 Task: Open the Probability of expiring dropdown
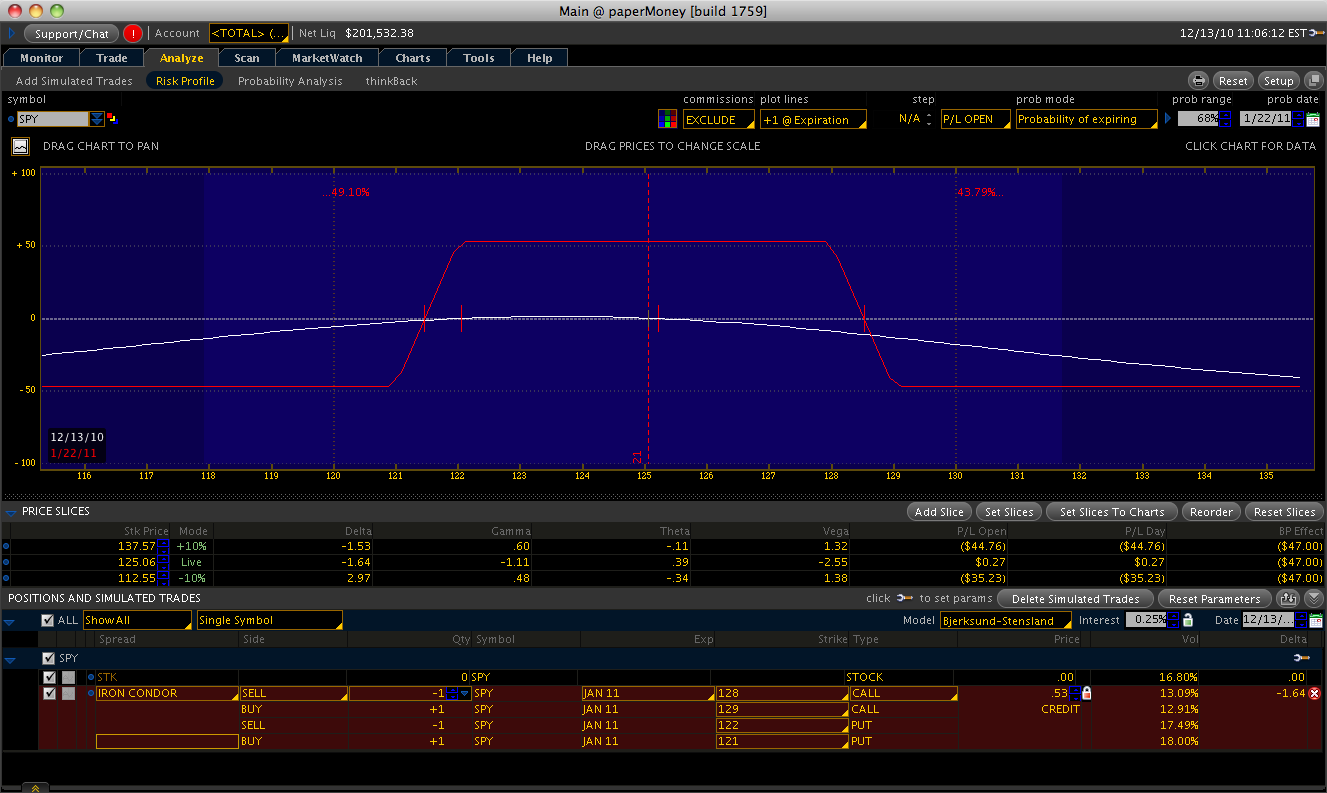1086,119
